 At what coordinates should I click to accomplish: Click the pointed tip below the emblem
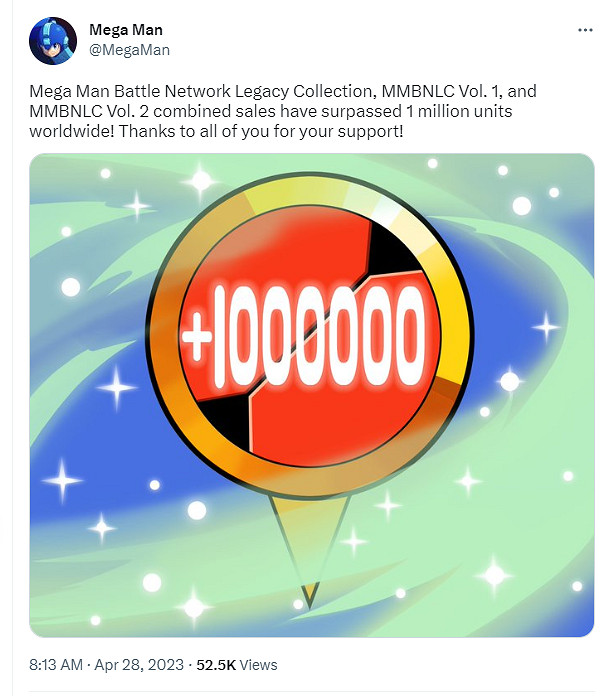309,596
